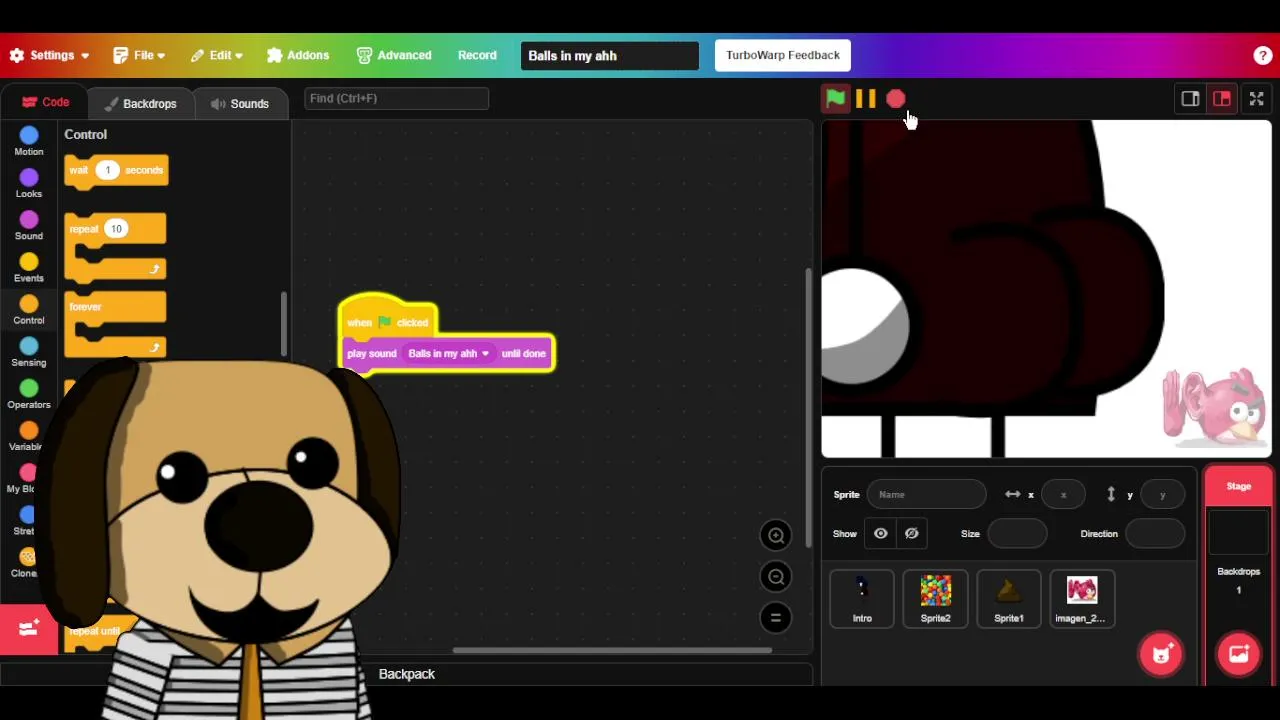The width and height of the screenshot is (1280, 720).
Task: Select the Sprite1 thumbnail
Action: pos(1009,598)
